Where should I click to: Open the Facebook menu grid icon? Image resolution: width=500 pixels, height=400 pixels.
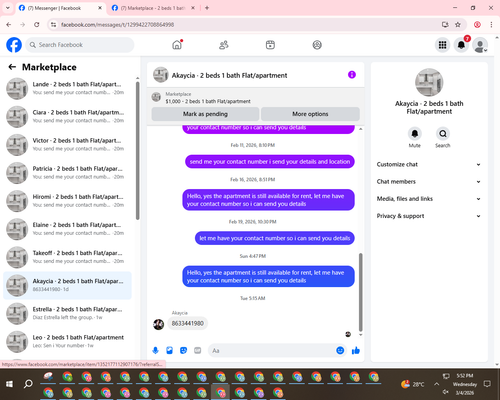click(442, 45)
